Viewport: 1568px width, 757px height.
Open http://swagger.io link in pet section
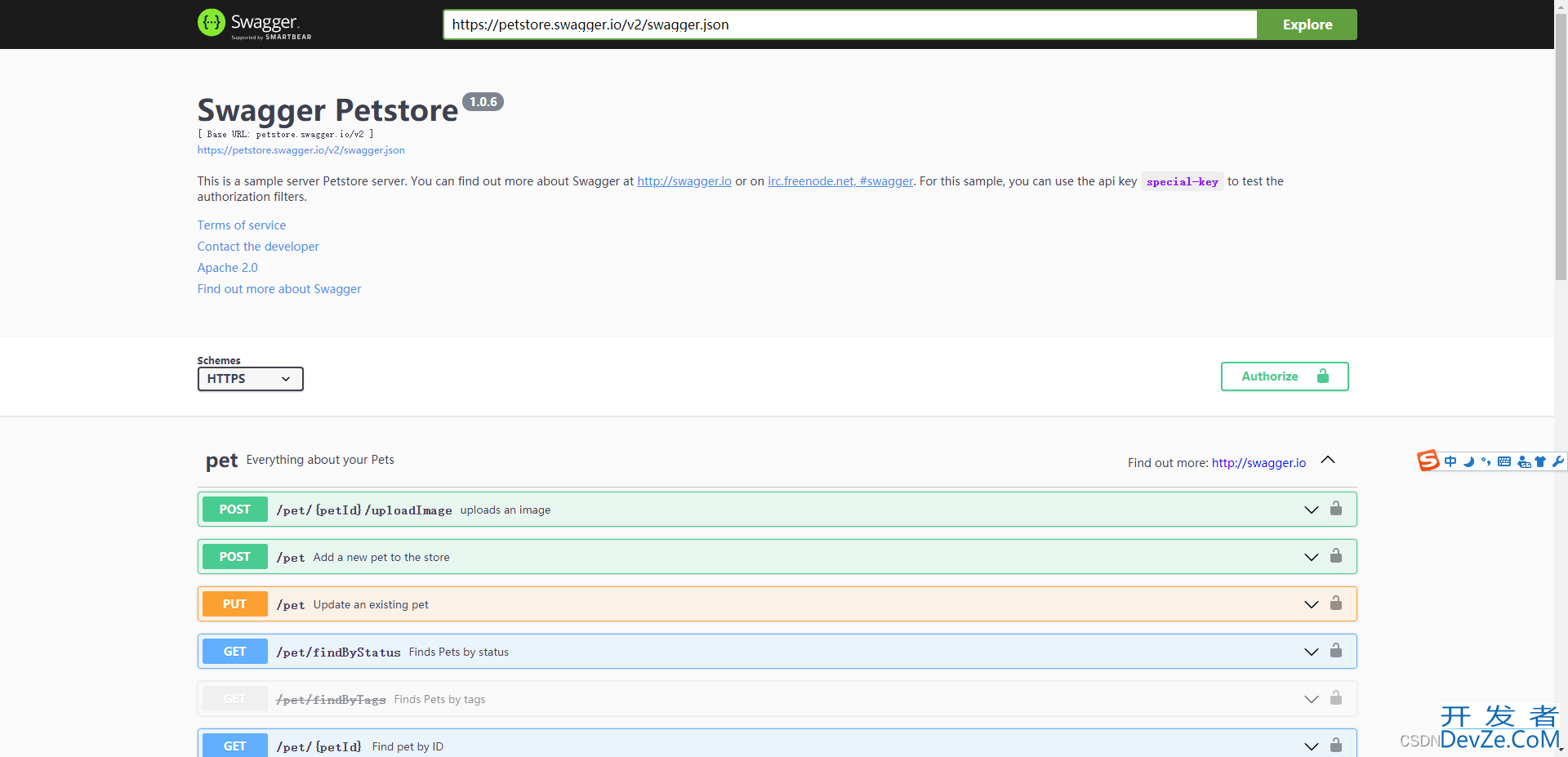coord(1258,463)
